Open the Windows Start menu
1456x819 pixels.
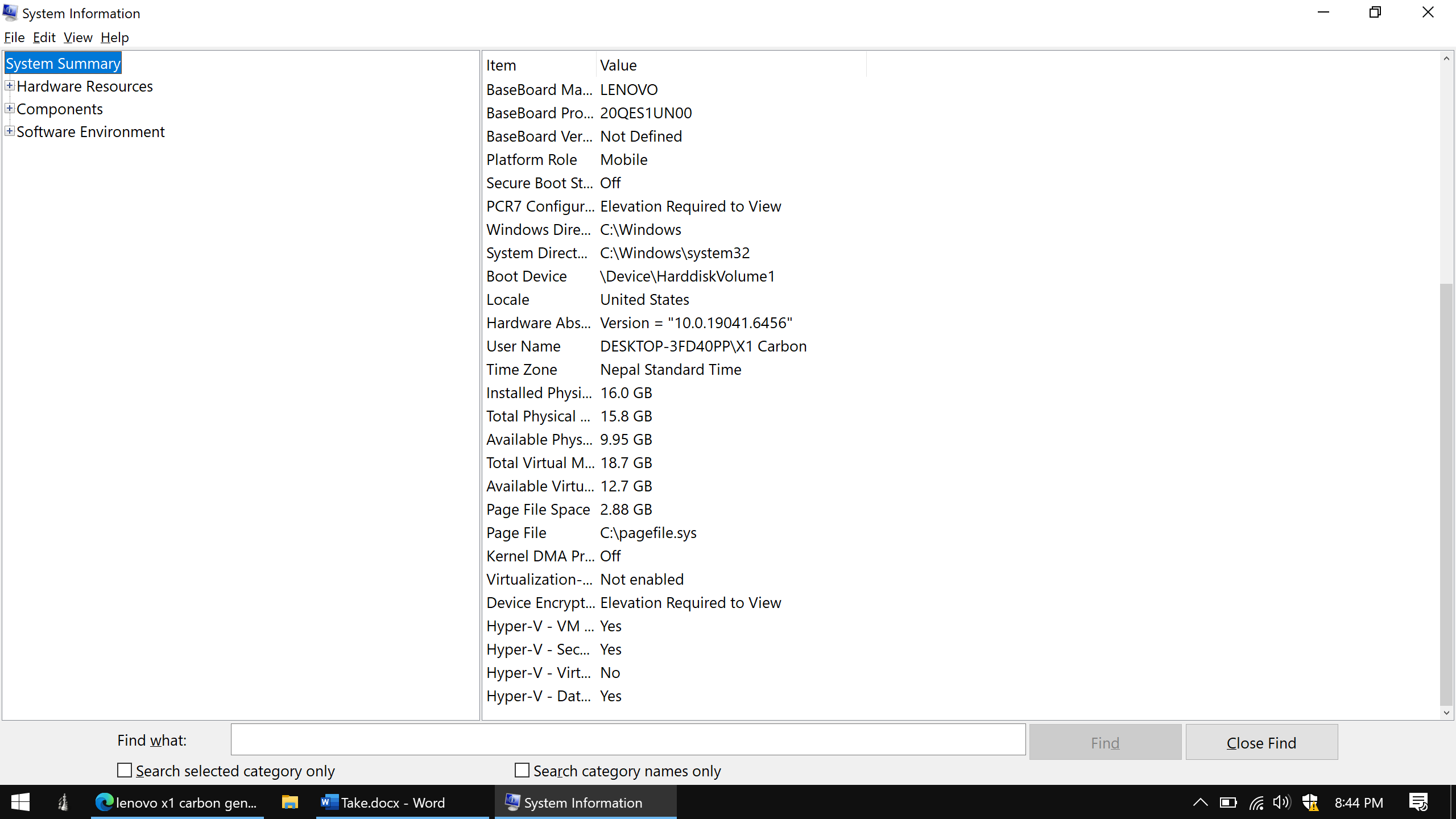pyautogui.click(x=20, y=803)
